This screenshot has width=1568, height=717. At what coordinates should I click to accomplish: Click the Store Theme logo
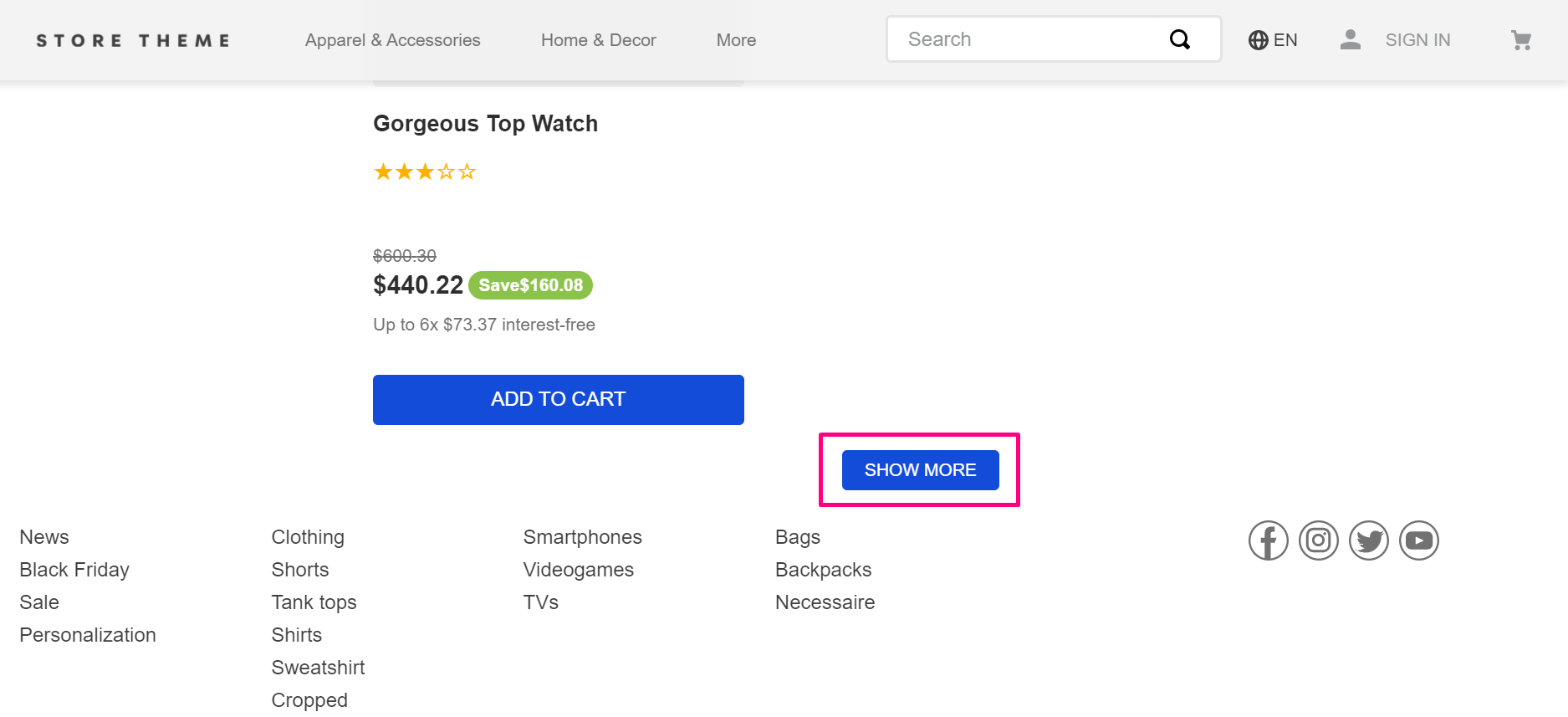coord(133,40)
